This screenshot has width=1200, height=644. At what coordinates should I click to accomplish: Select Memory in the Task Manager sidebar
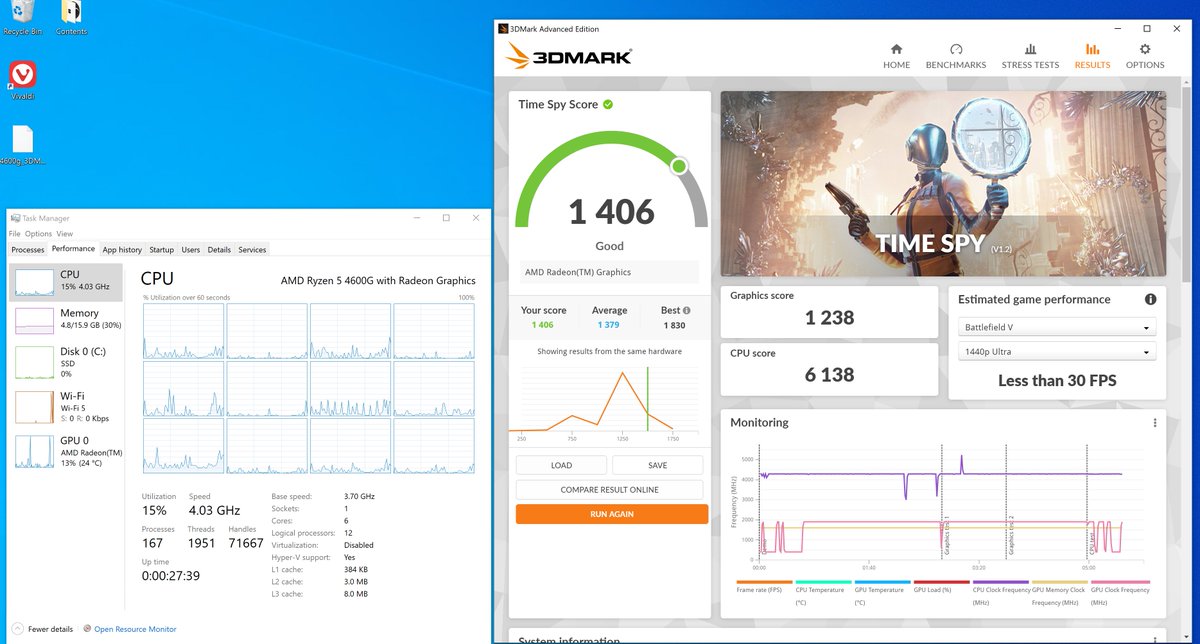pyautogui.click(x=65, y=320)
